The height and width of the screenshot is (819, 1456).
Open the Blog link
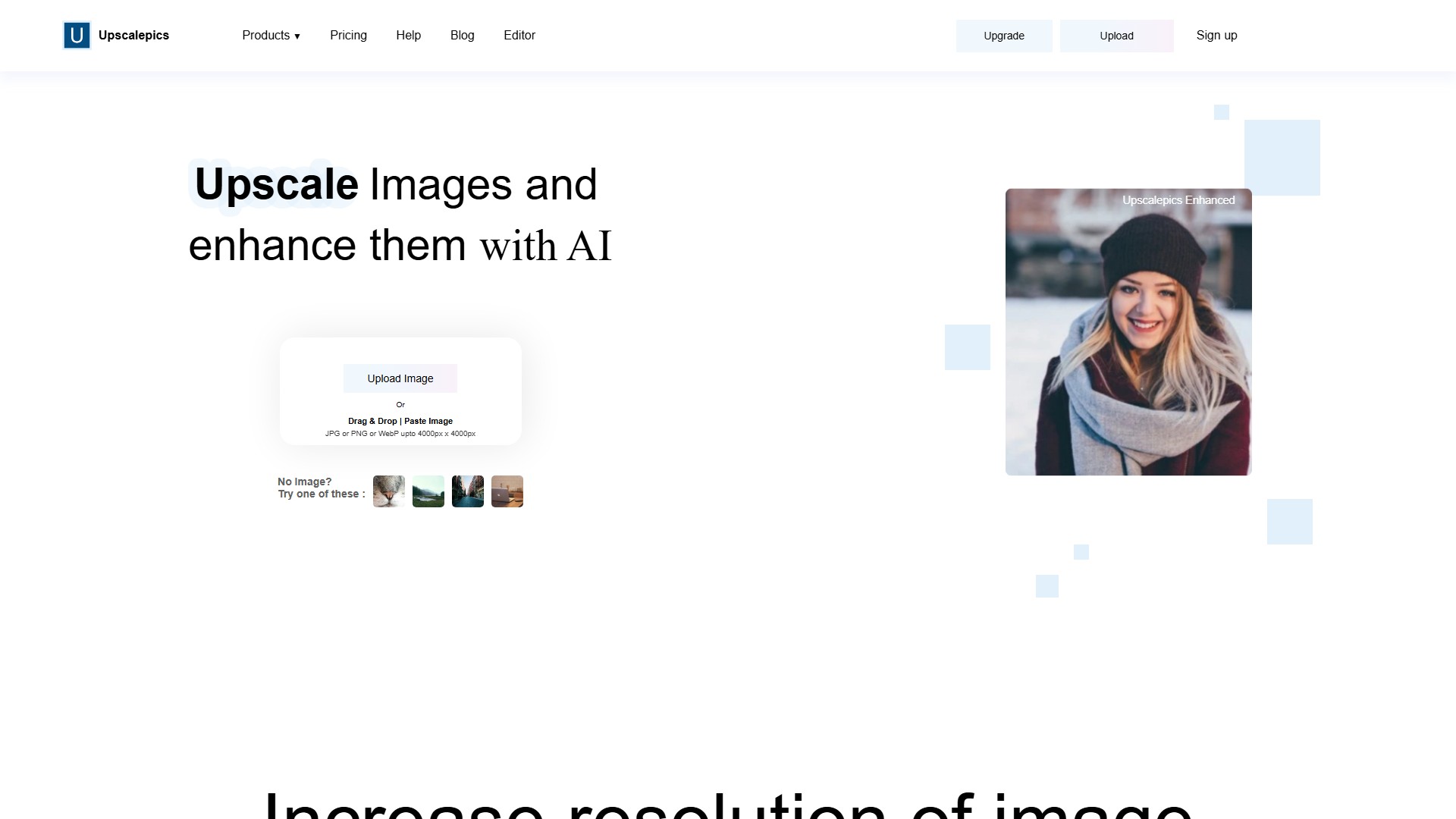(x=462, y=36)
